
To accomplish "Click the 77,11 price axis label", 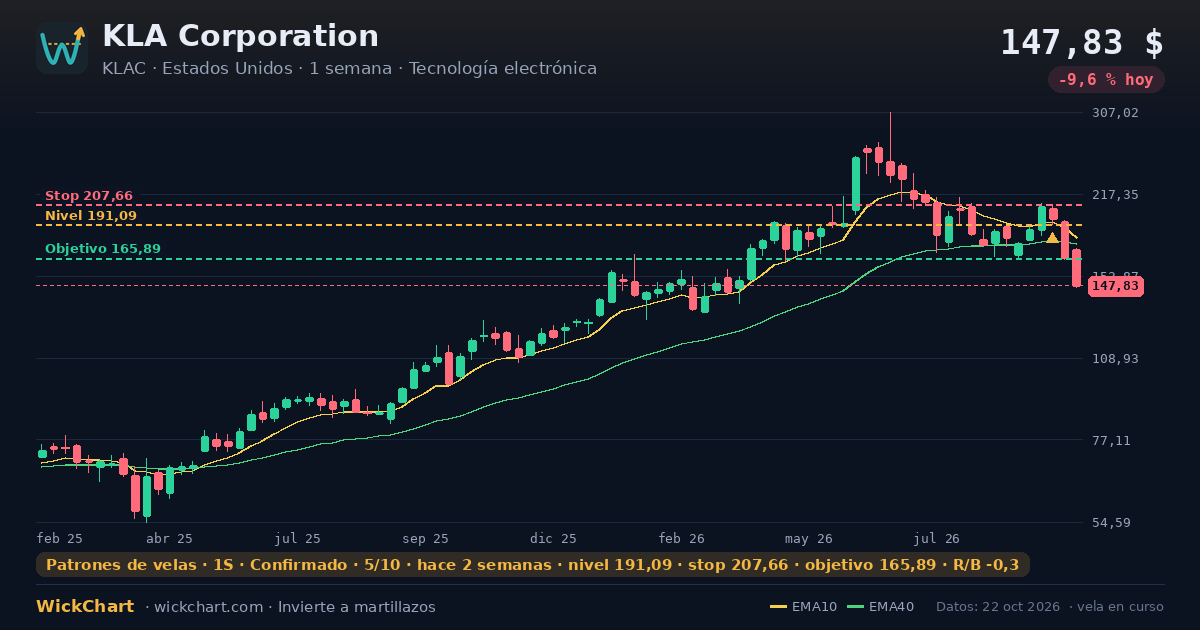I will pyautogui.click(x=1111, y=441).
